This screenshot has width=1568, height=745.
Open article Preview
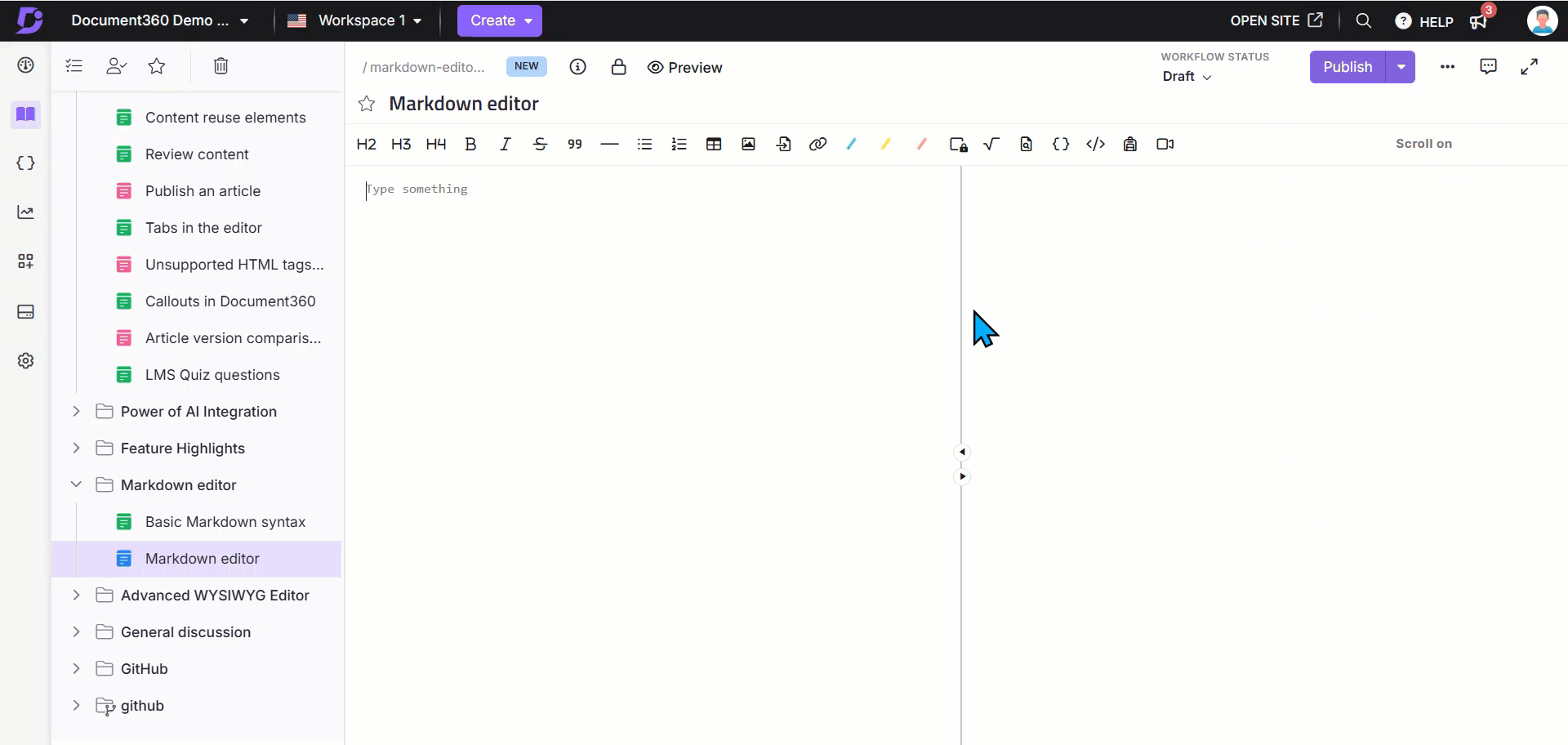(x=684, y=67)
